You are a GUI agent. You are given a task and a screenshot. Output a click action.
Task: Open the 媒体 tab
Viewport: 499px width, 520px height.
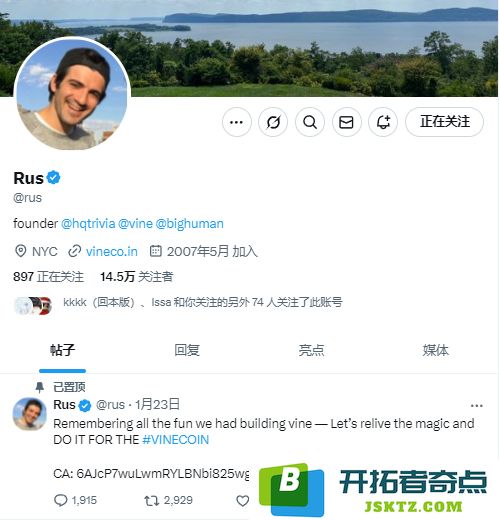click(x=436, y=350)
